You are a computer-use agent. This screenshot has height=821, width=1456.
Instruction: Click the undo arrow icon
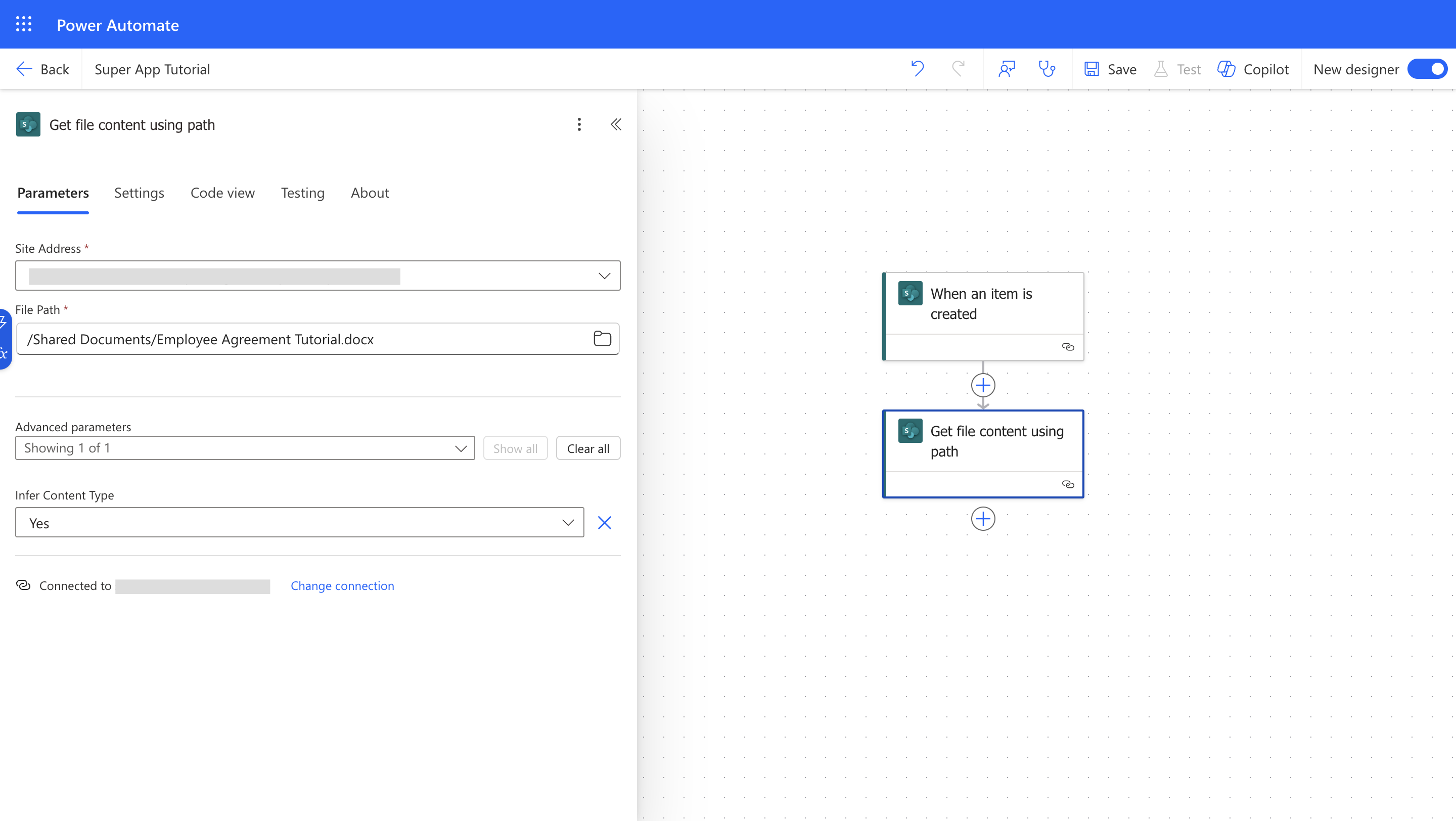click(x=918, y=69)
